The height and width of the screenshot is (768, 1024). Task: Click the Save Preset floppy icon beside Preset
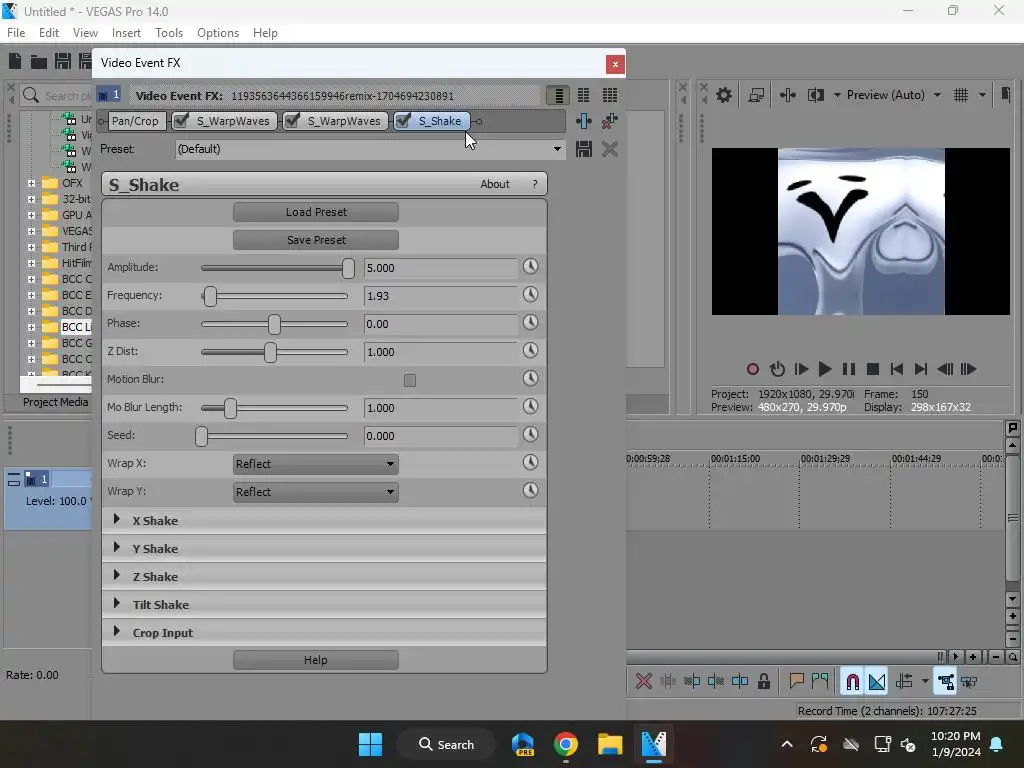584,149
